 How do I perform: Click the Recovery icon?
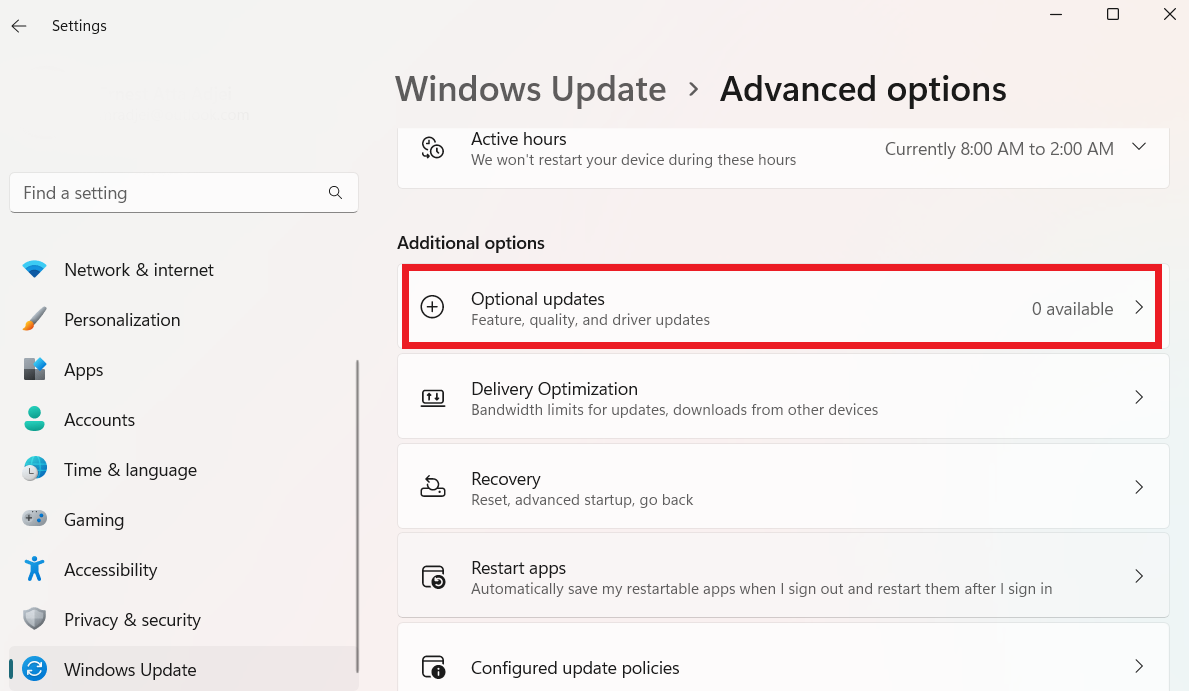(x=432, y=488)
